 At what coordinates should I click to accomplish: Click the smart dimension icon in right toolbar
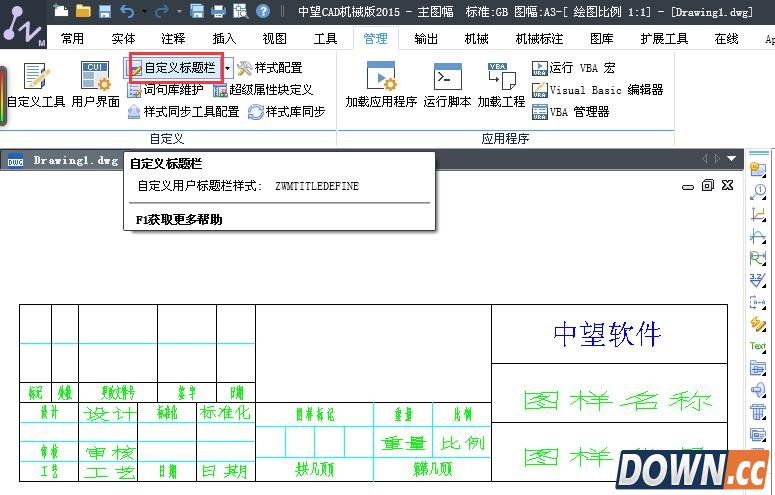(x=757, y=258)
